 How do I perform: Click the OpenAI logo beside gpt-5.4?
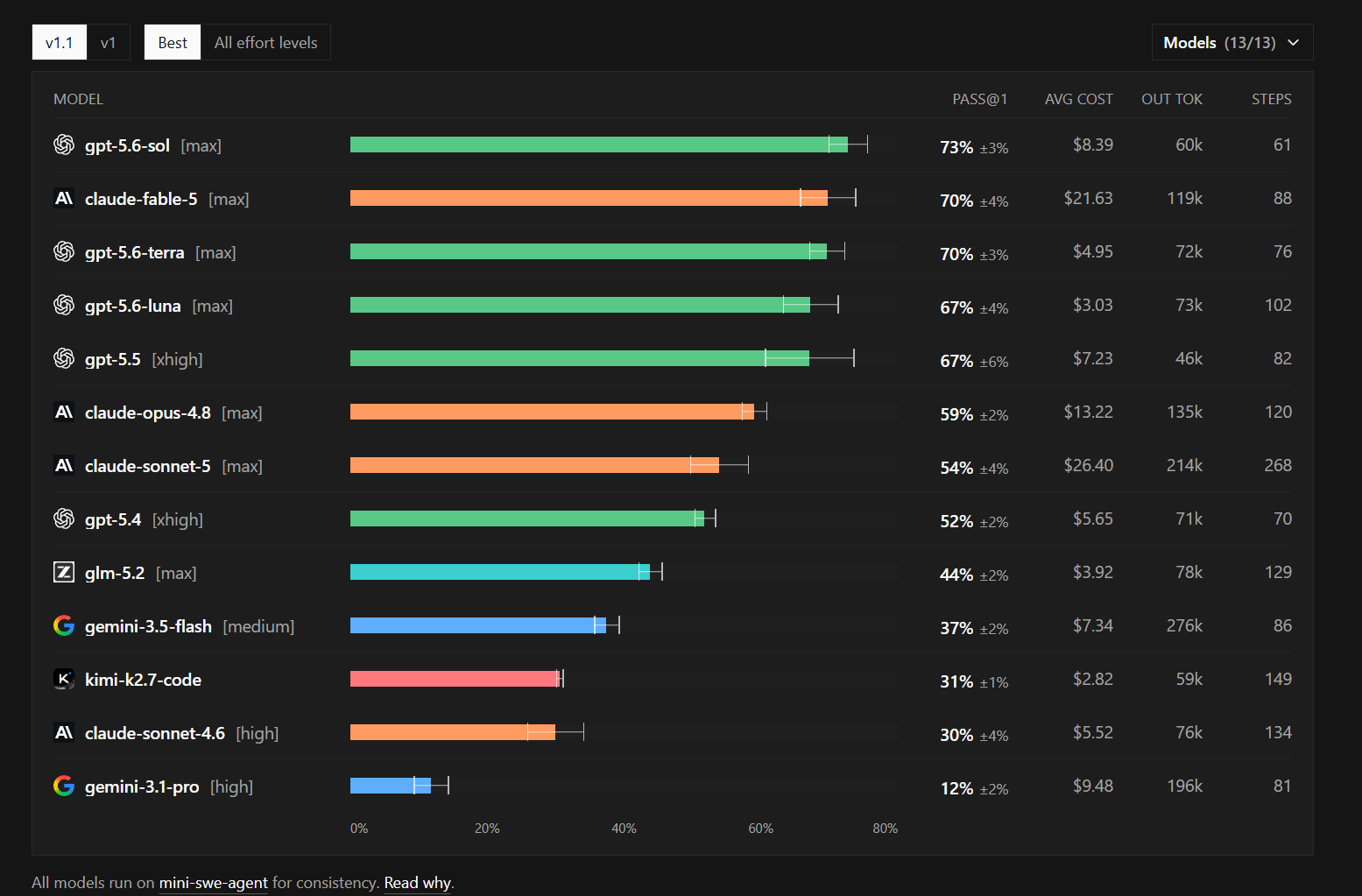tap(64, 519)
